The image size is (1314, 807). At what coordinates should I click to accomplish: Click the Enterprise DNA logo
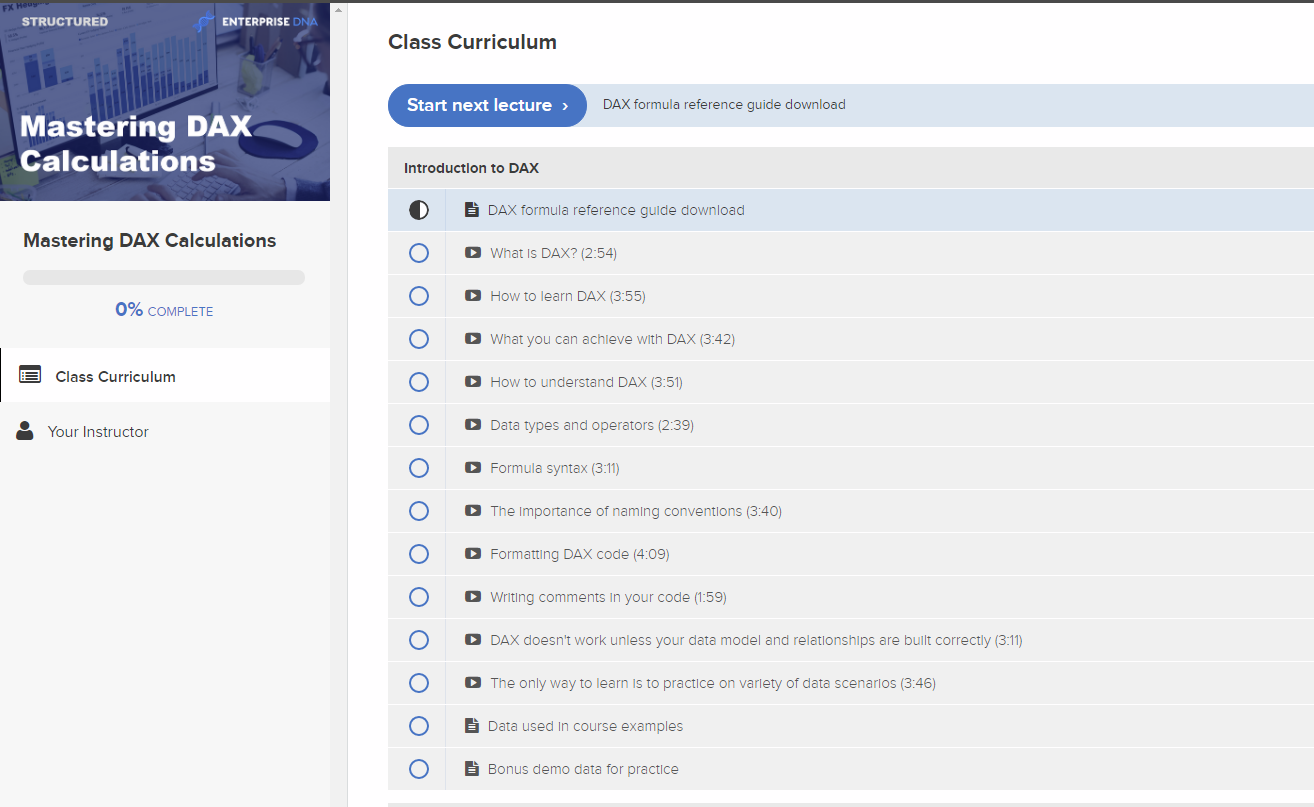tap(256, 21)
